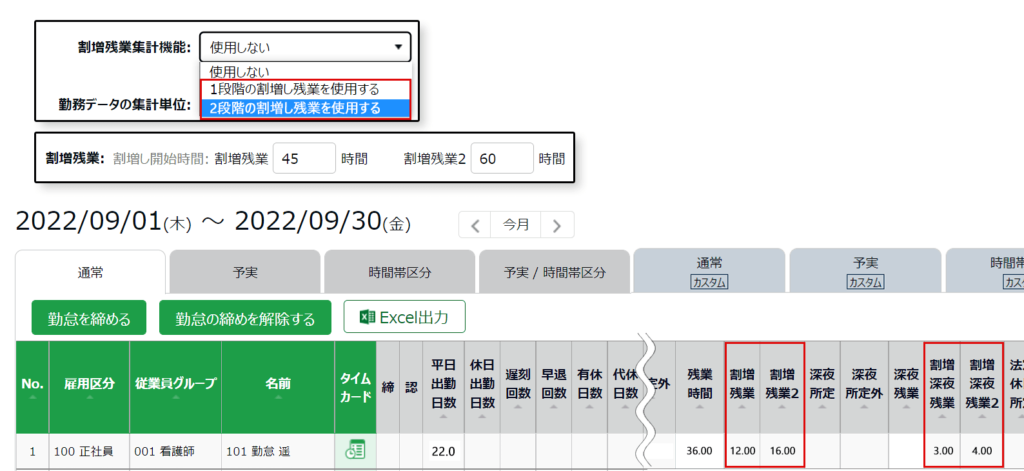Click 割増残業 hours input field showing 45
1024x471 pixels.
click(x=304, y=158)
